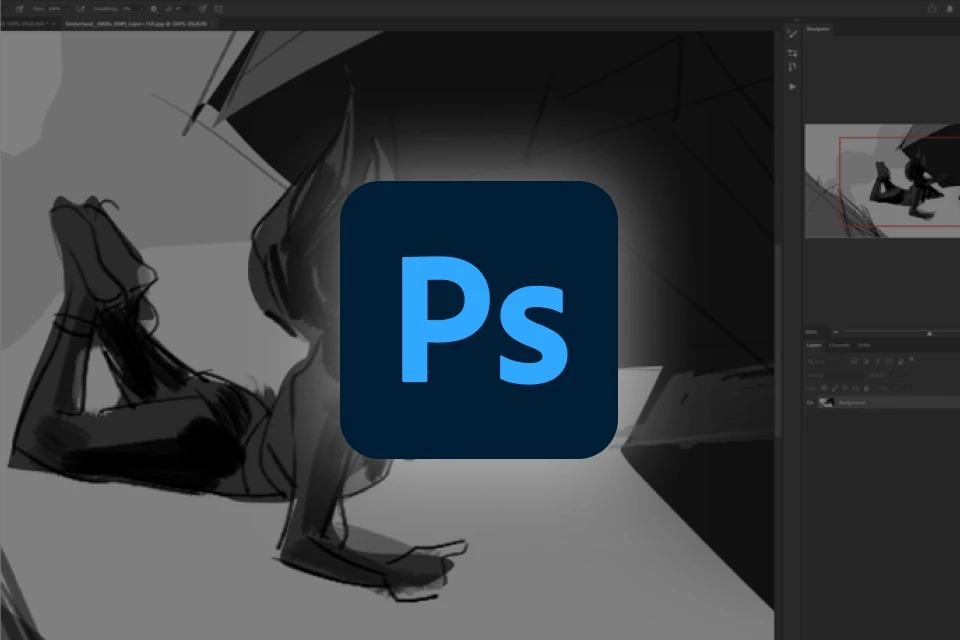
Task: Open the Fill slider dropdown arrow
Action: coord(910,388)
